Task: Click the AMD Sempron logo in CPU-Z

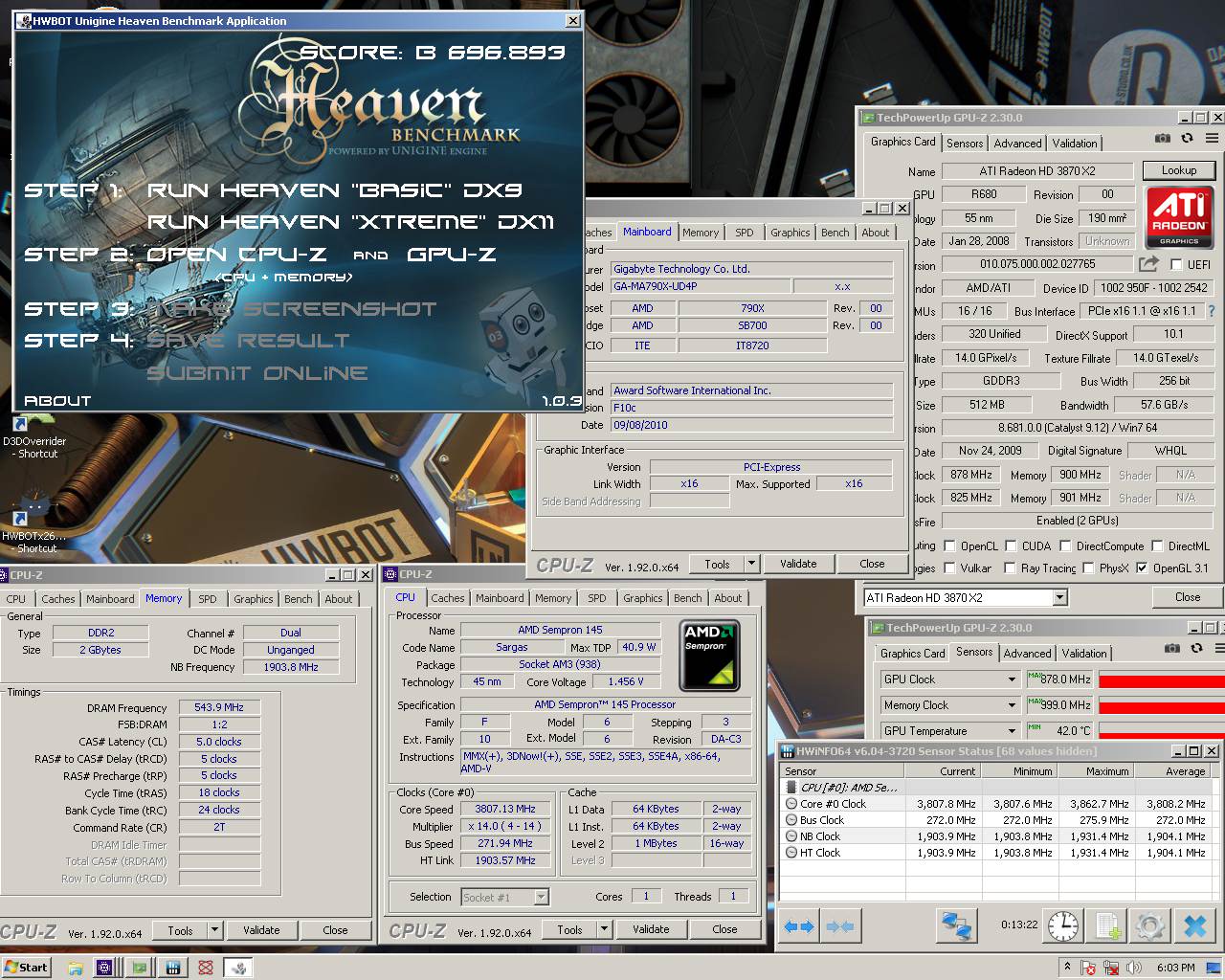Action: click(x=709, y=656)
